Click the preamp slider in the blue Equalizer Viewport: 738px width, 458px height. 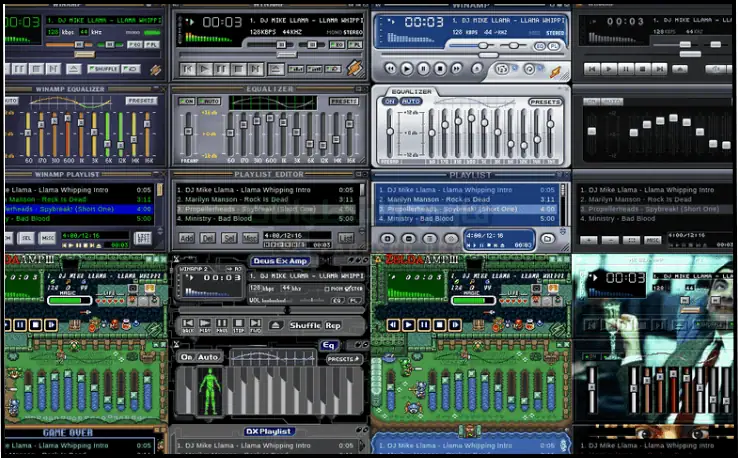click(x=392, y=132)
